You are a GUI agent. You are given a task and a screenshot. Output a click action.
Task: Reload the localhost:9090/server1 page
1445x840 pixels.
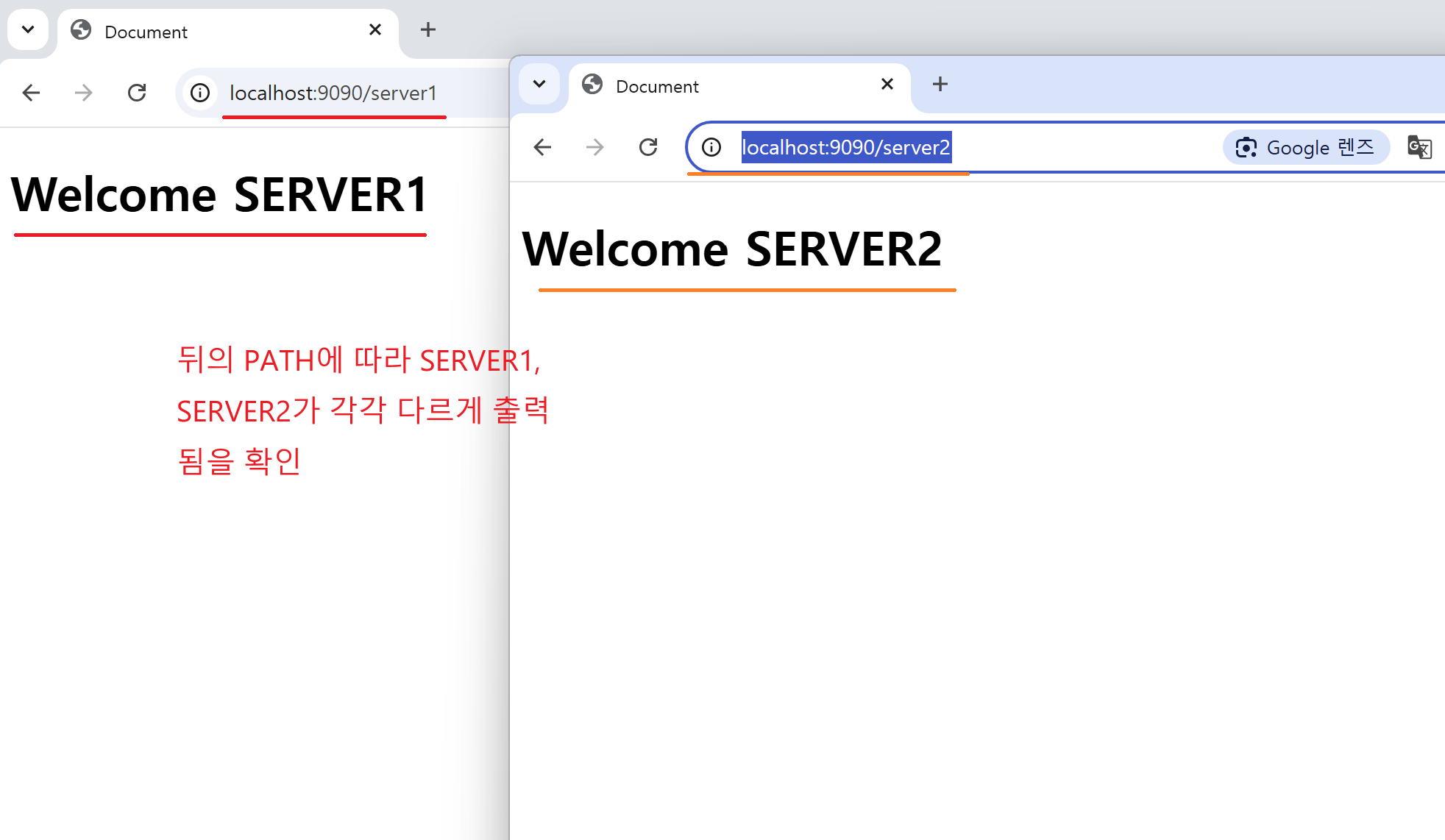pyautogui.click(x=137, y=93)
